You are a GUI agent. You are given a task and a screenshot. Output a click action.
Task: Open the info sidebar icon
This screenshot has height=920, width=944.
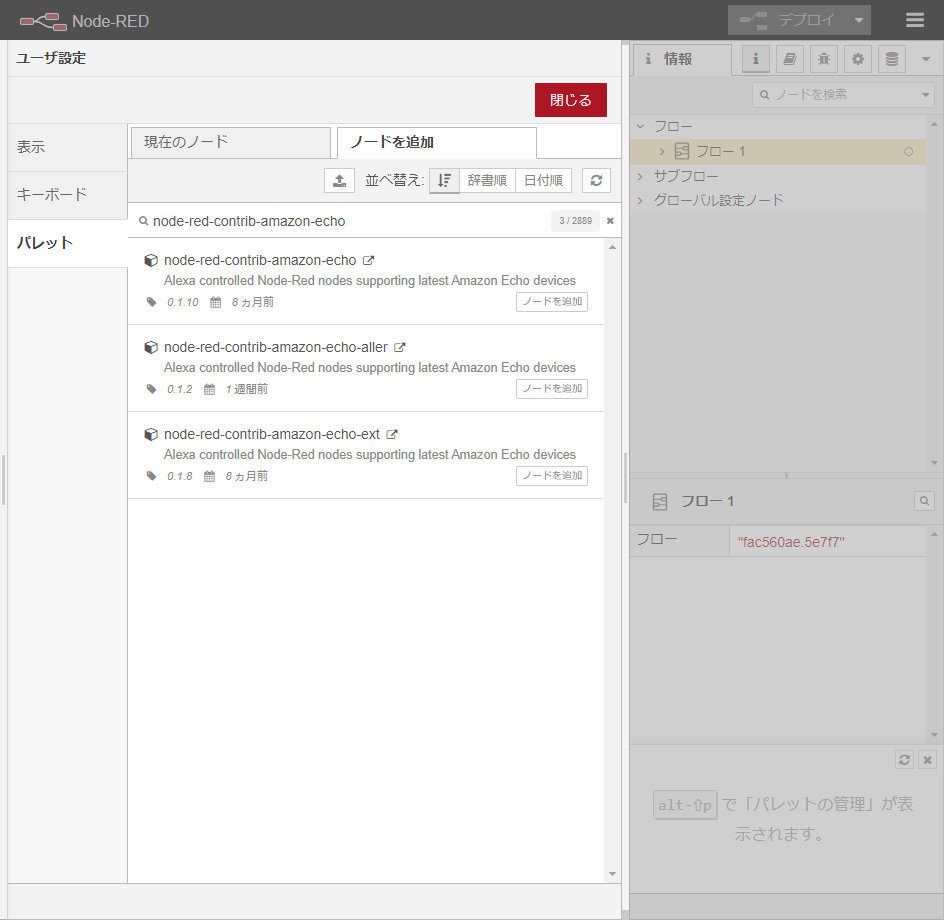click(x=756, y=59)
